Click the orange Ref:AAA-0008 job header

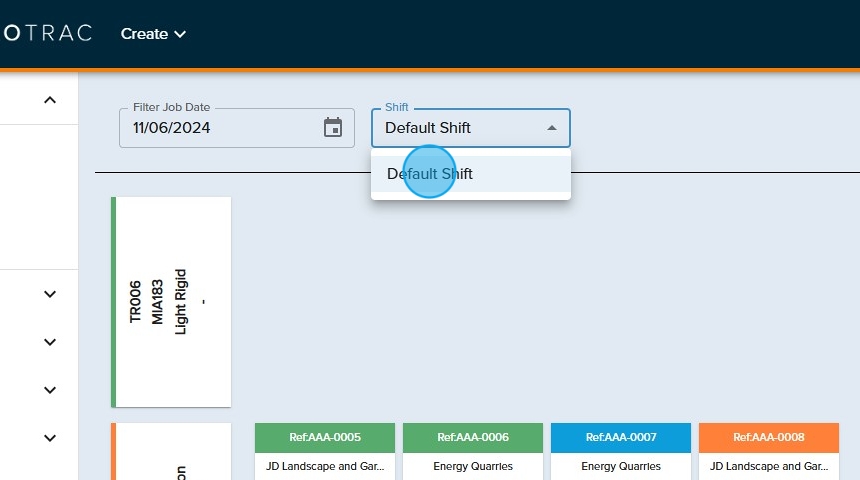[769, 437]
